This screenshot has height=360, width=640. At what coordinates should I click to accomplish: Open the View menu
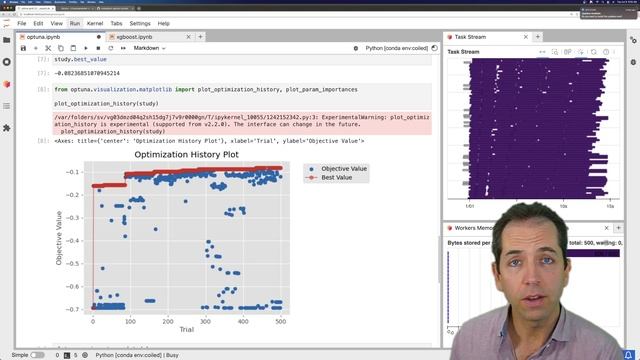click(57, 24)
